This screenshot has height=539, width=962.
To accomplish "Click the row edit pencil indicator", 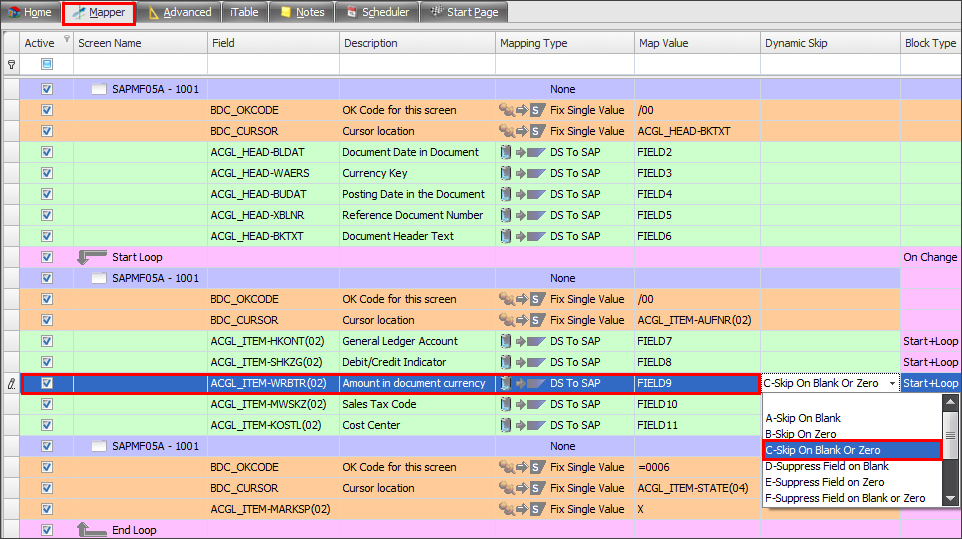I will coord(11,384).
